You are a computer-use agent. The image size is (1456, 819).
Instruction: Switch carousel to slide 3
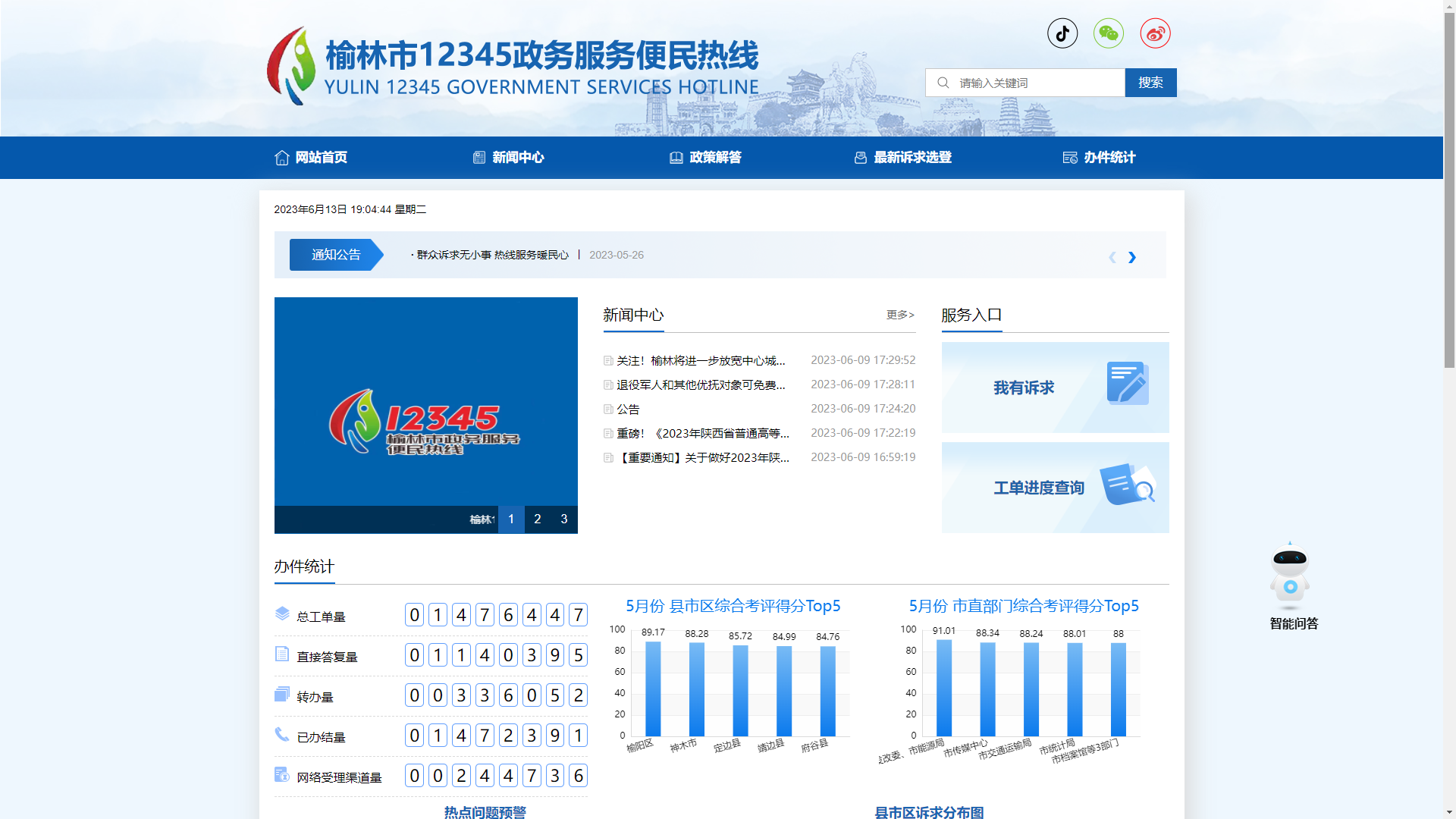coord(564,519)
